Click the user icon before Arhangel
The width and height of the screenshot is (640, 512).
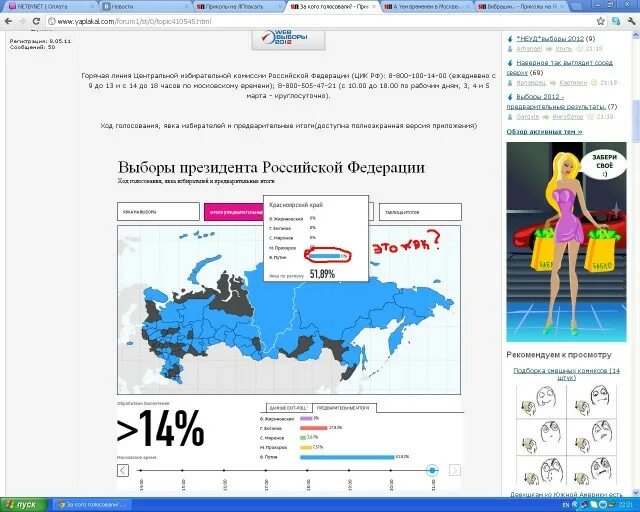pyautogui.click(x=510, y=49)
